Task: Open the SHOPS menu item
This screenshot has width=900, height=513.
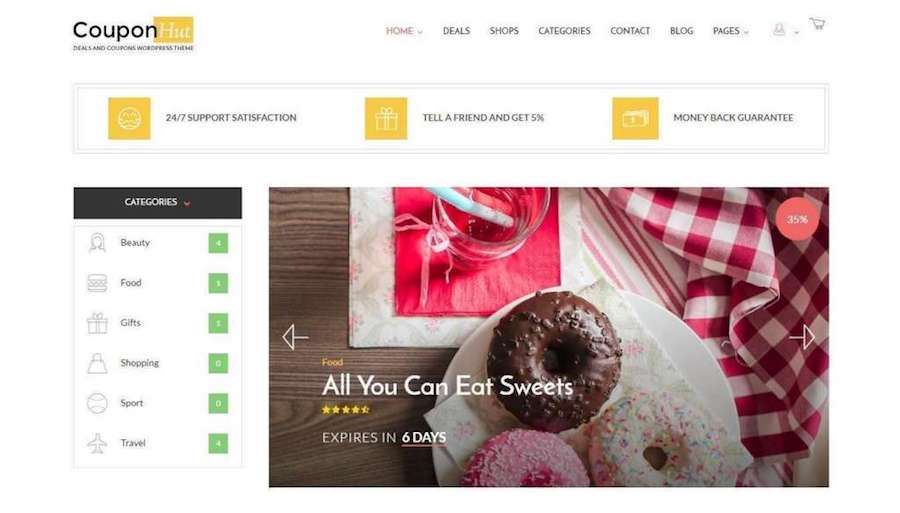Action: click(x=504, y=31)
